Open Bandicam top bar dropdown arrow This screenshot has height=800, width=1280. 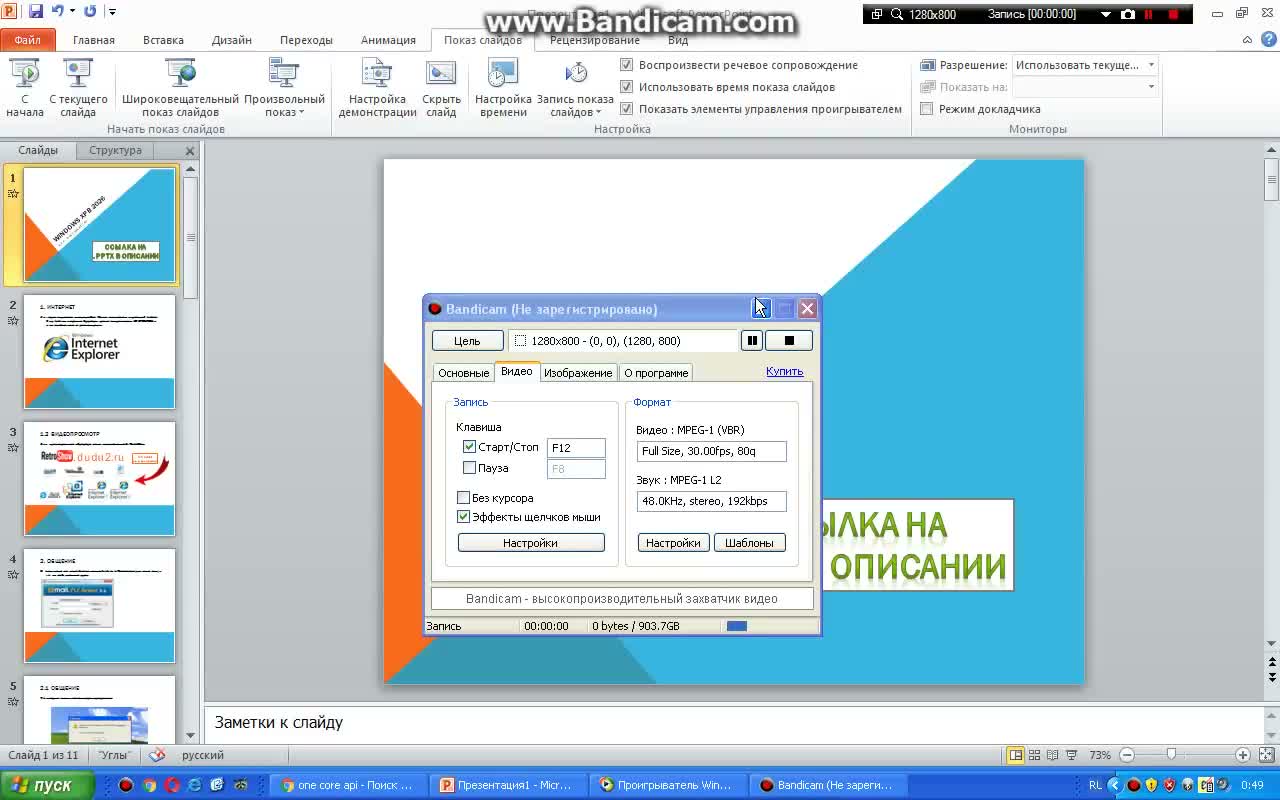(x=1106, y=14)
